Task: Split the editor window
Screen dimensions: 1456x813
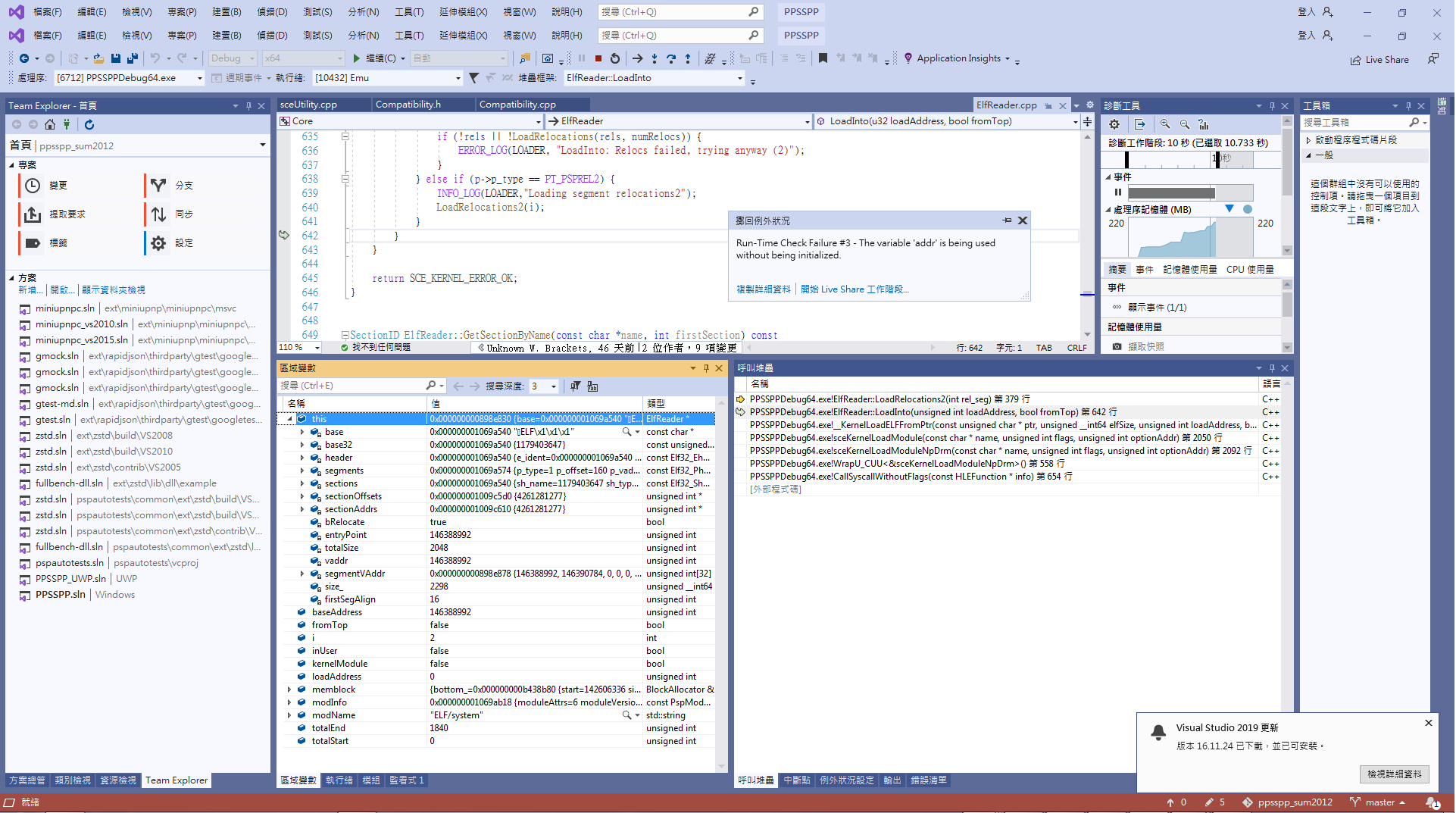Action: [x=1088, y=121]
